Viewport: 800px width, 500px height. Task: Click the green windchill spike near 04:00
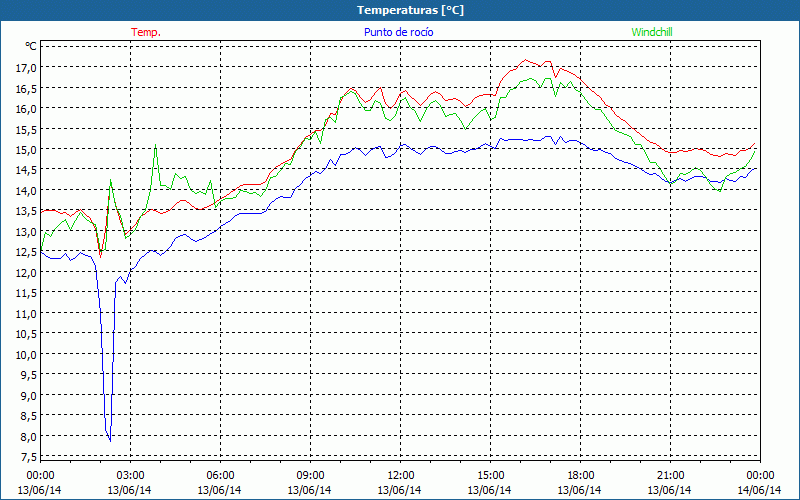(x=156, y=145)
